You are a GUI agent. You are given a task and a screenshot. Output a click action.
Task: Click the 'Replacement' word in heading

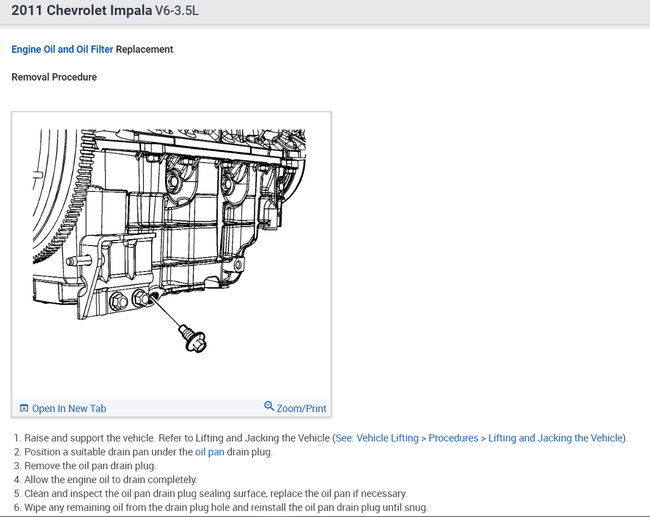tap(144, 49)
